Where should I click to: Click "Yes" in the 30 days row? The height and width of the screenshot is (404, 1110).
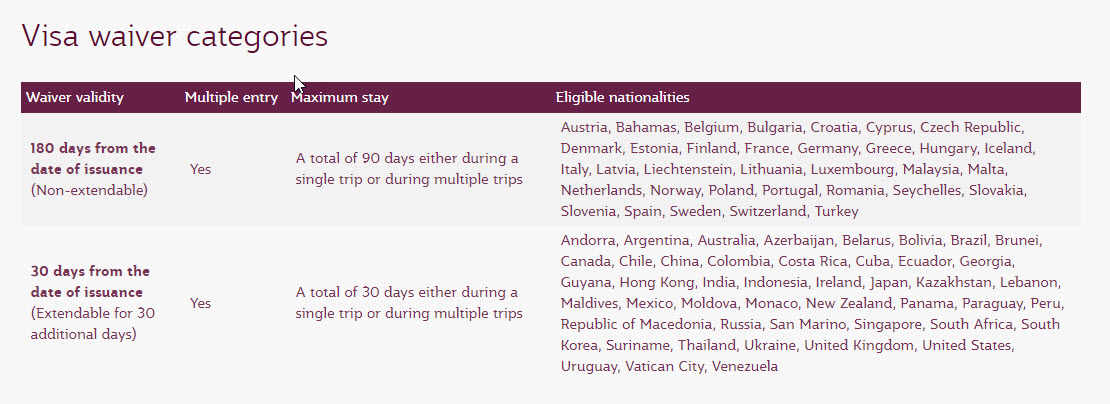point(200,302)
